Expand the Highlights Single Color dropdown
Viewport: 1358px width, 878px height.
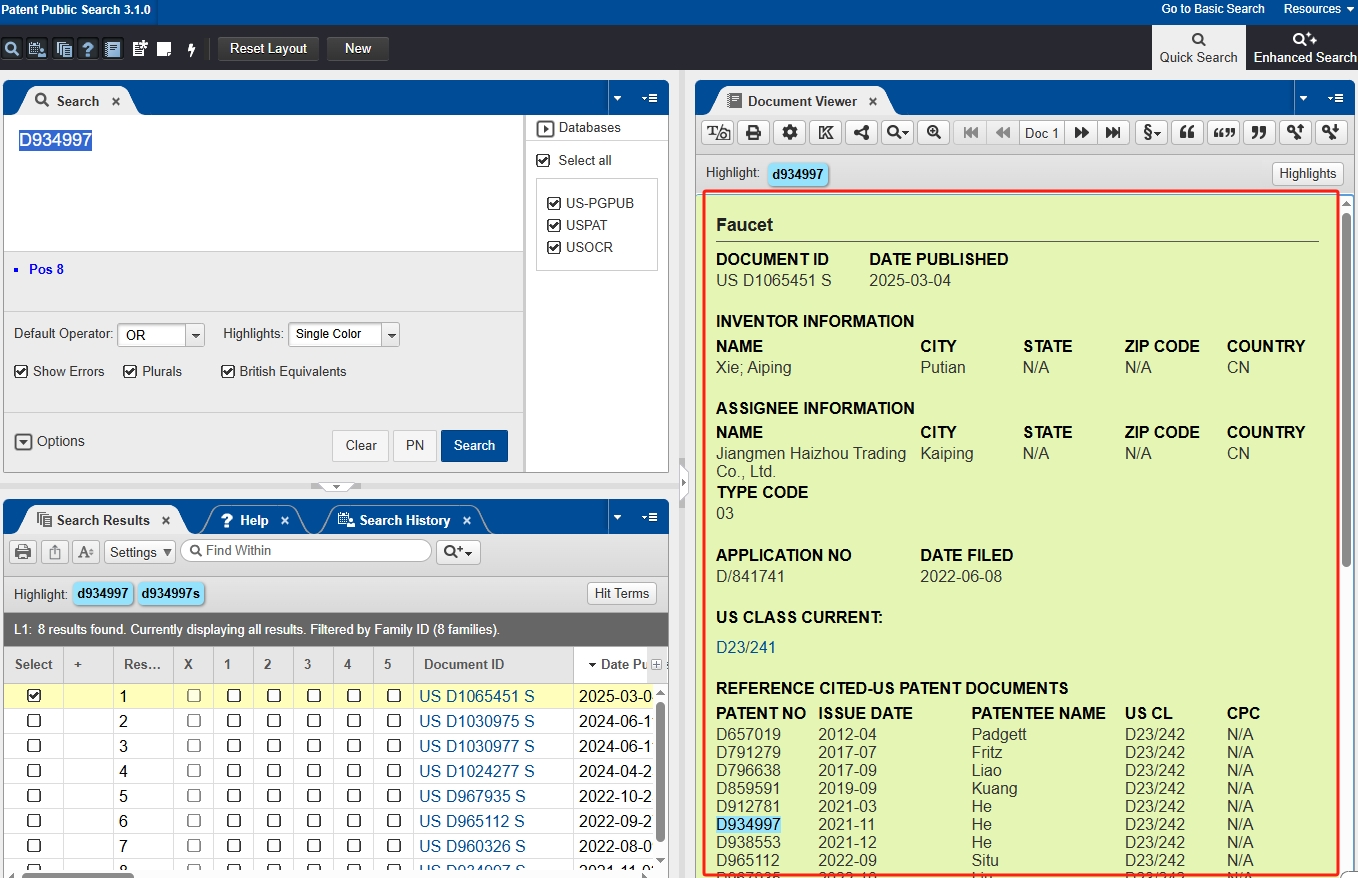pyautogui.click(x=391, y=335)
